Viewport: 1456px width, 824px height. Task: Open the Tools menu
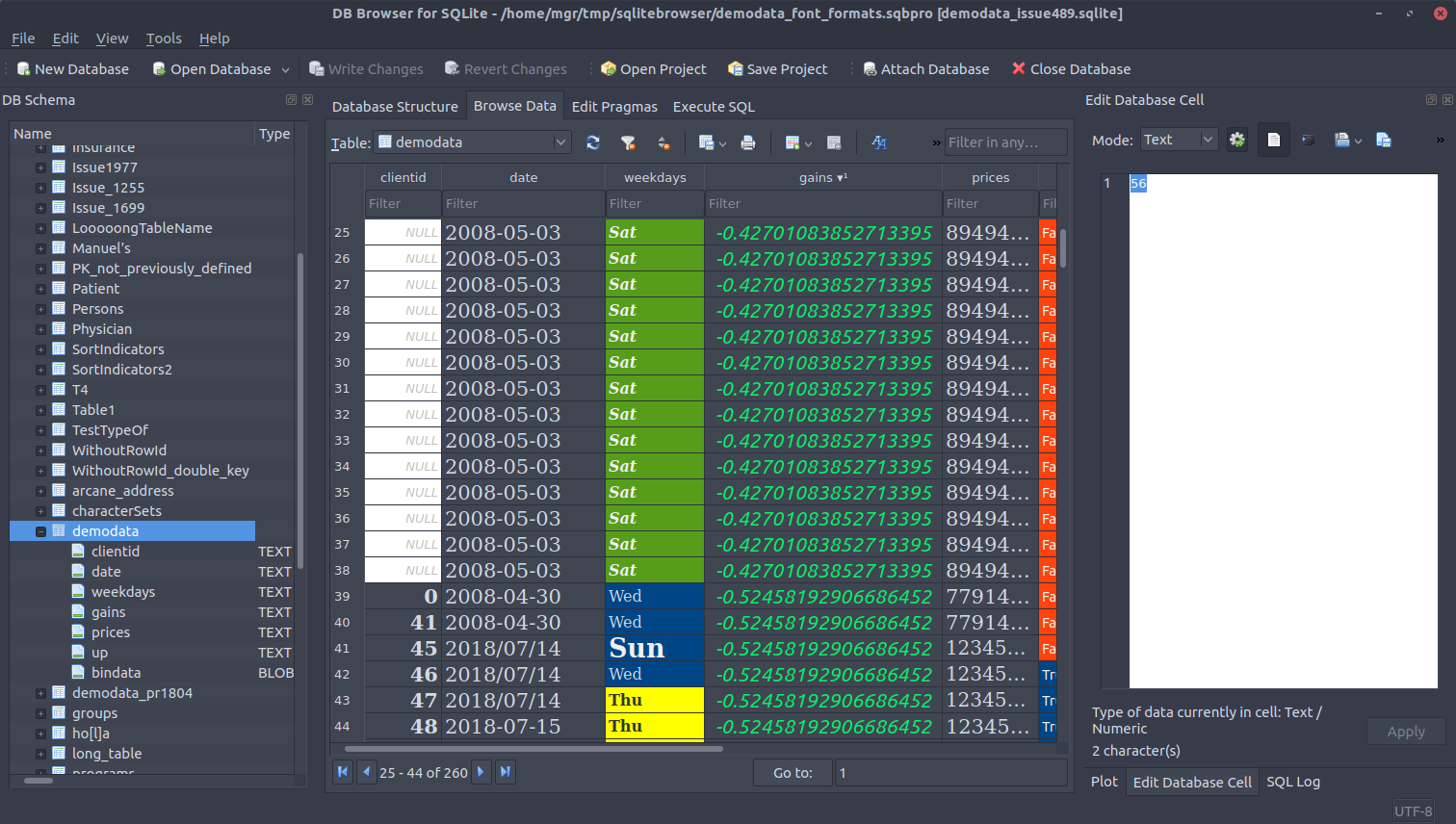(163, 39)
